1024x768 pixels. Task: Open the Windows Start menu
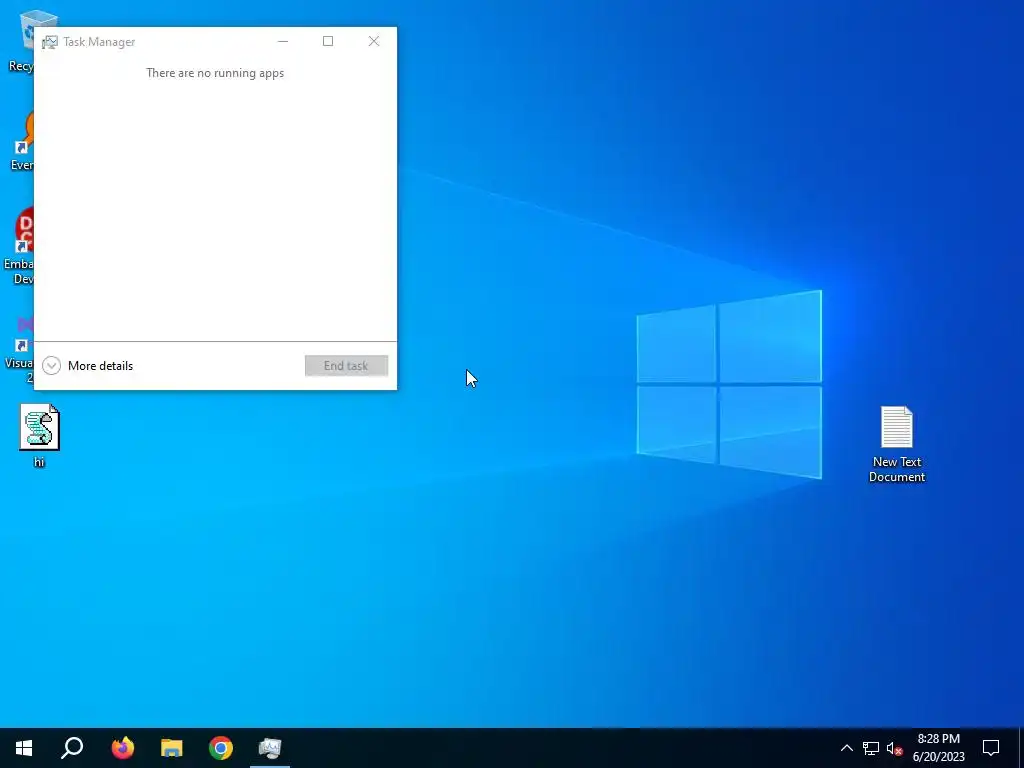coord(24,748)
